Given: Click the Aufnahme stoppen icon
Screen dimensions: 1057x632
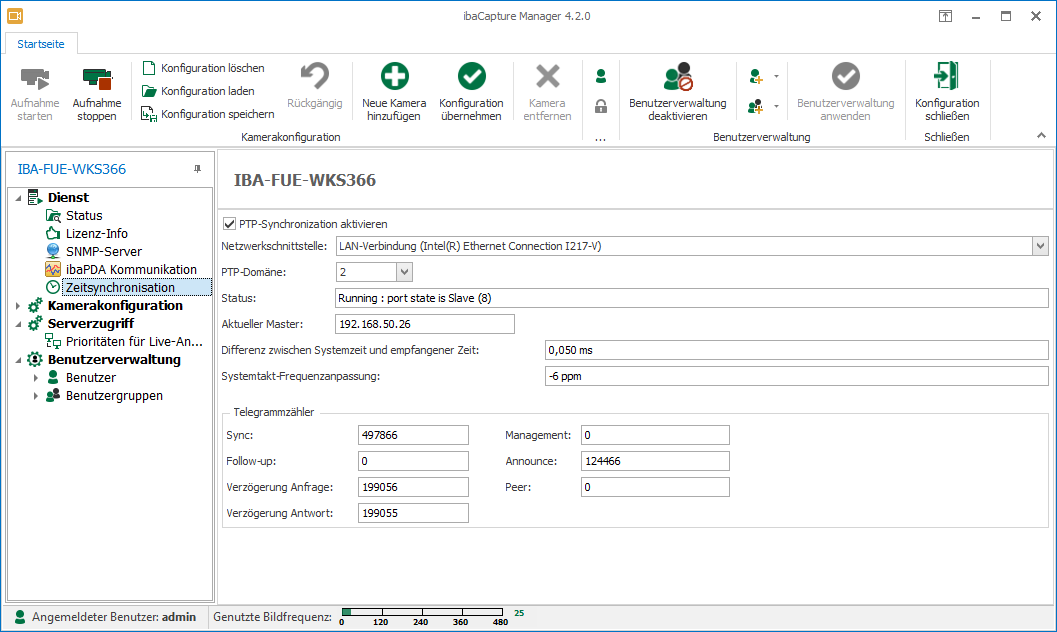Looking at the screenshot, I should [x=97, y=80].
